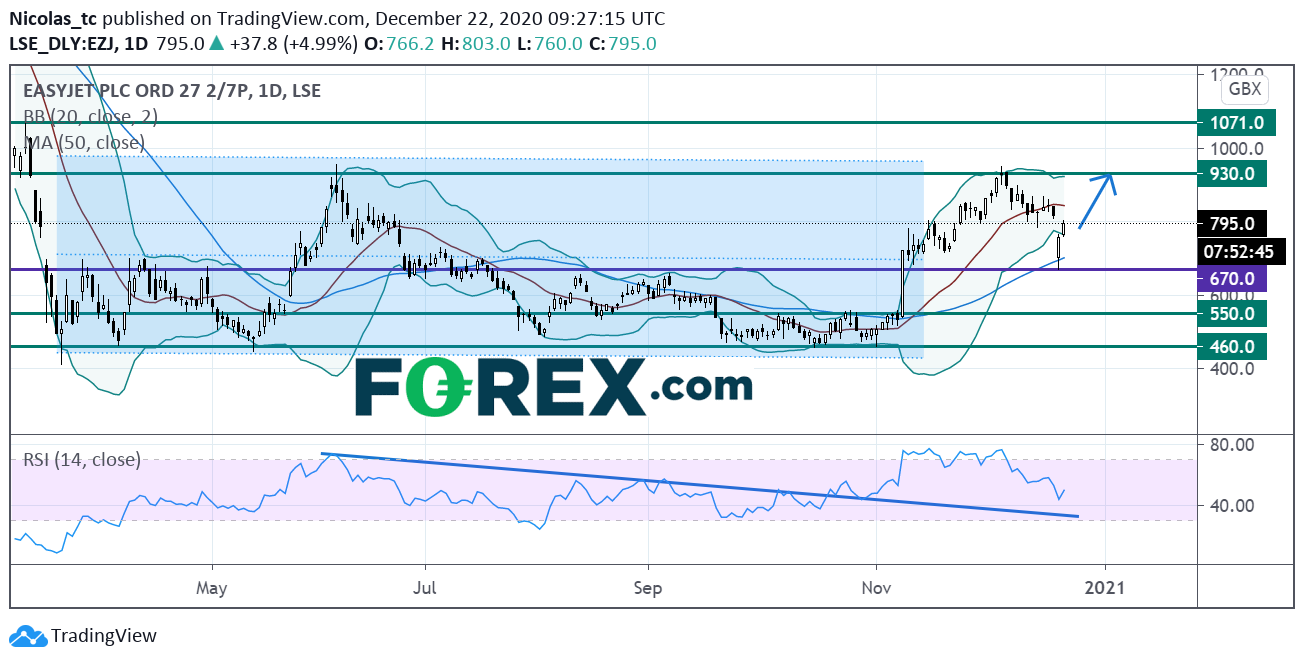Click the green up-triangle price change indicator
The height and width of the screenshot is (663, 1304).
point(218,44)
